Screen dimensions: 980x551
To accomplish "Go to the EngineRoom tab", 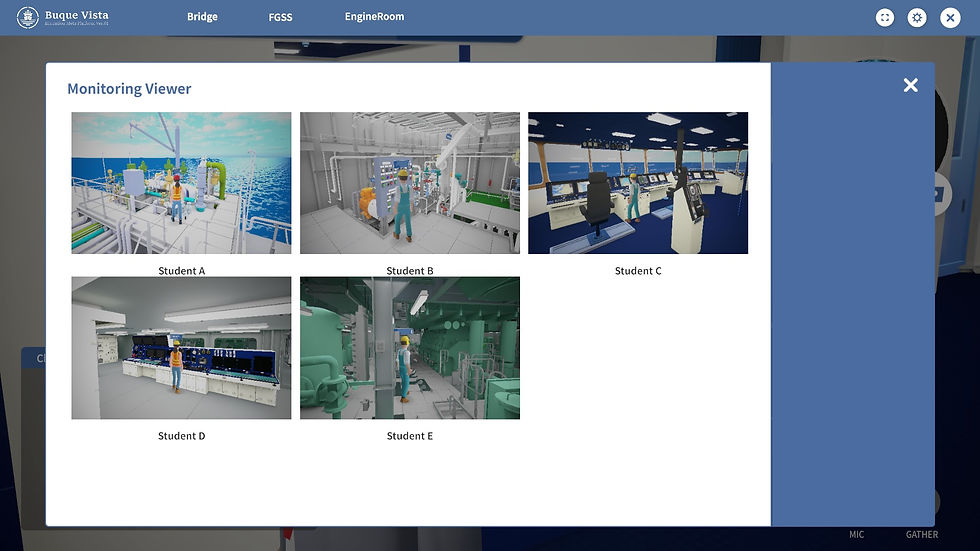I will coord(374,17).
